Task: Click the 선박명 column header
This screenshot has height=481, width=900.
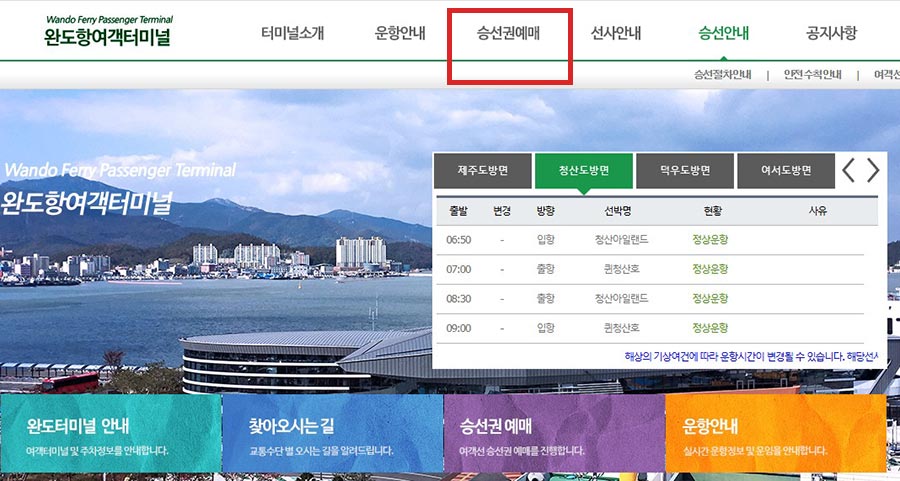Action: coord(618,211)
